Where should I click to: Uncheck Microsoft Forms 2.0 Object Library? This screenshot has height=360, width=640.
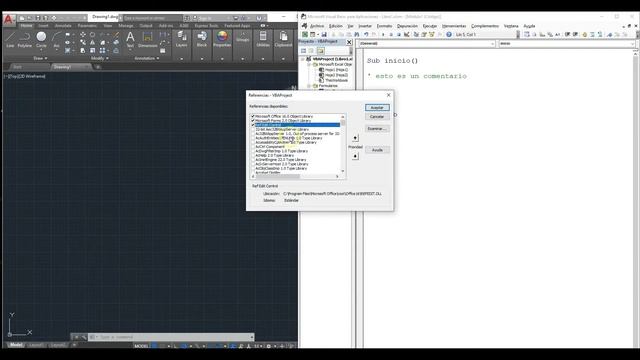(253, 121)
